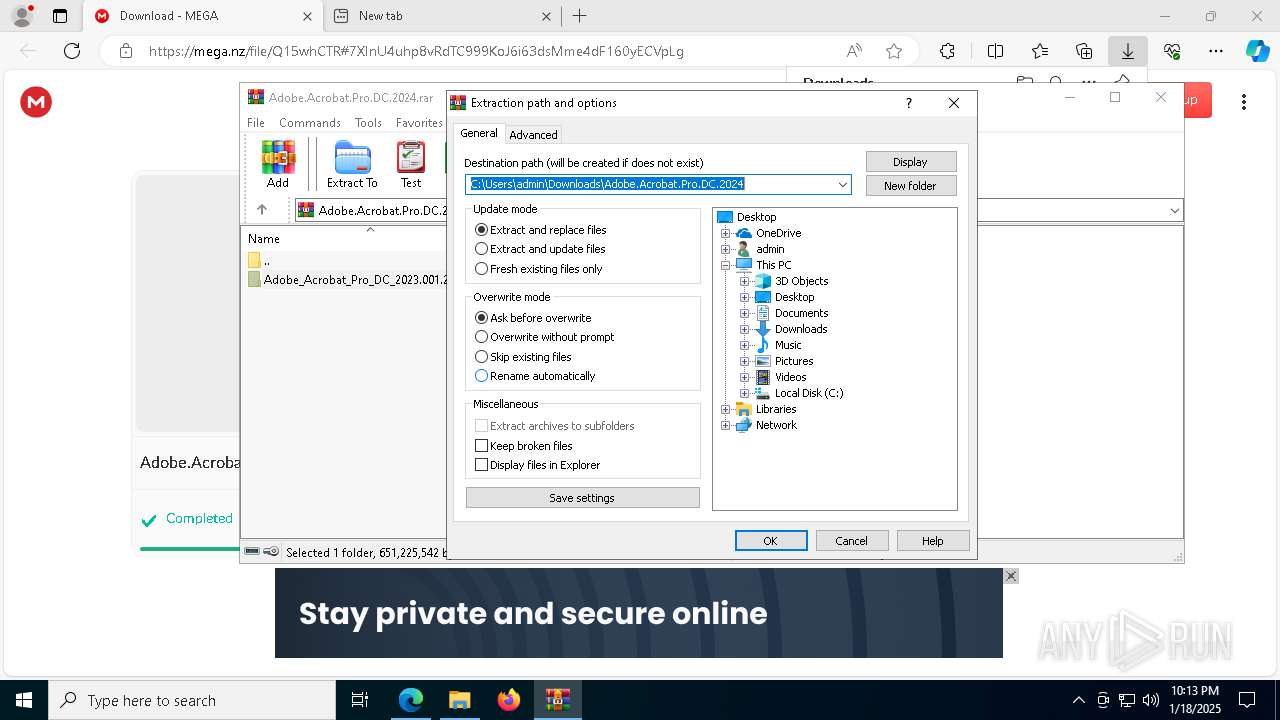Open Edge Settings and more menu
The image size is (1280, 720).
click(1216, 51)
